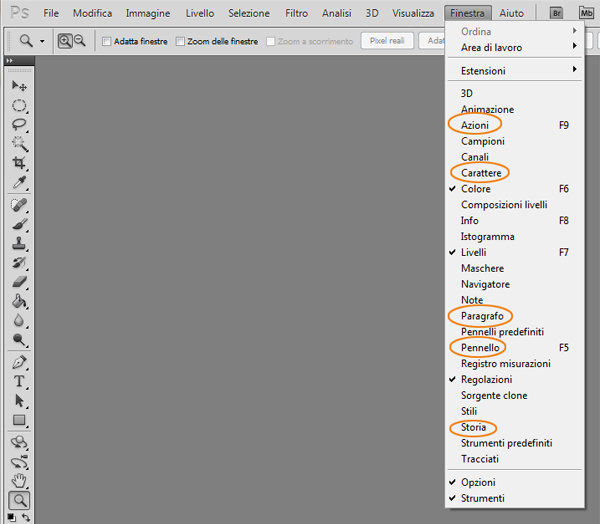Select the Type tool
600x524 pixels.
(19, 381)
